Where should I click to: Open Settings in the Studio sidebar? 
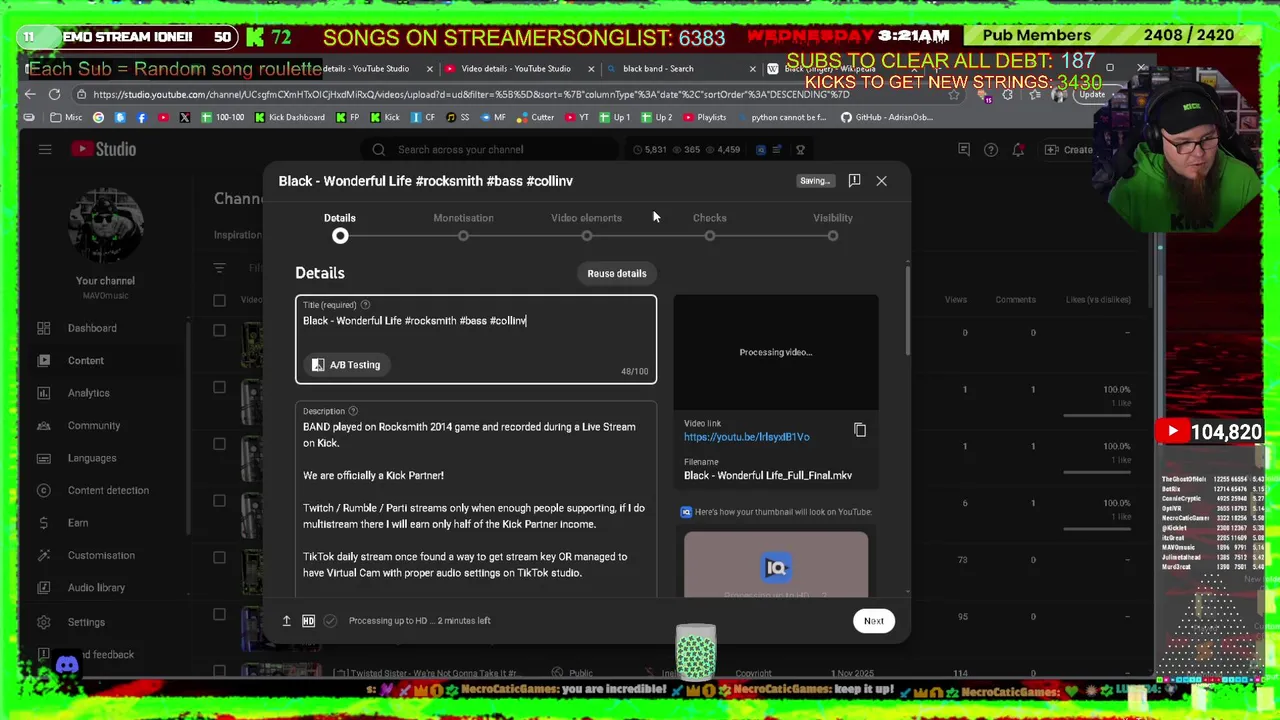coord(86,622)
